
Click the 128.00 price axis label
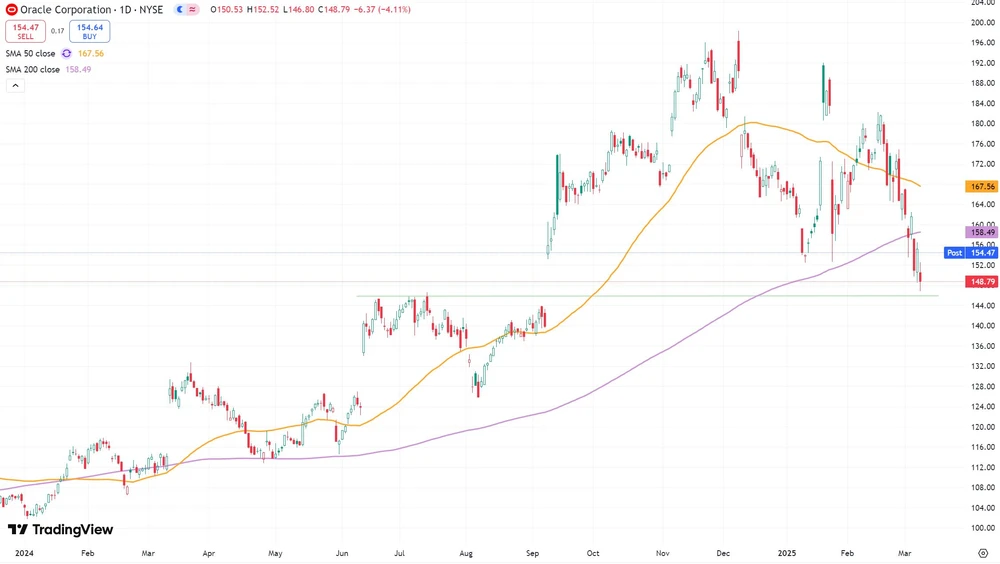pyautogui.click(x=983, y=386)
